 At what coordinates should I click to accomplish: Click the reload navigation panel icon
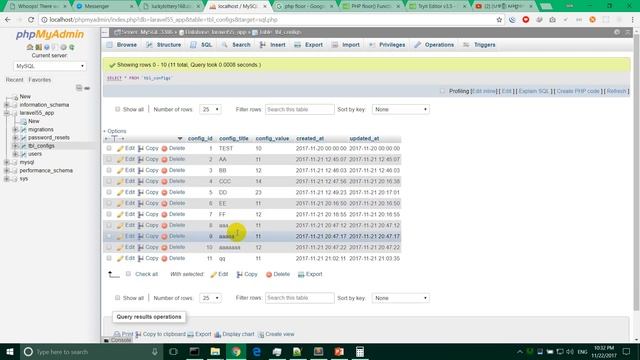pos(71,47)
